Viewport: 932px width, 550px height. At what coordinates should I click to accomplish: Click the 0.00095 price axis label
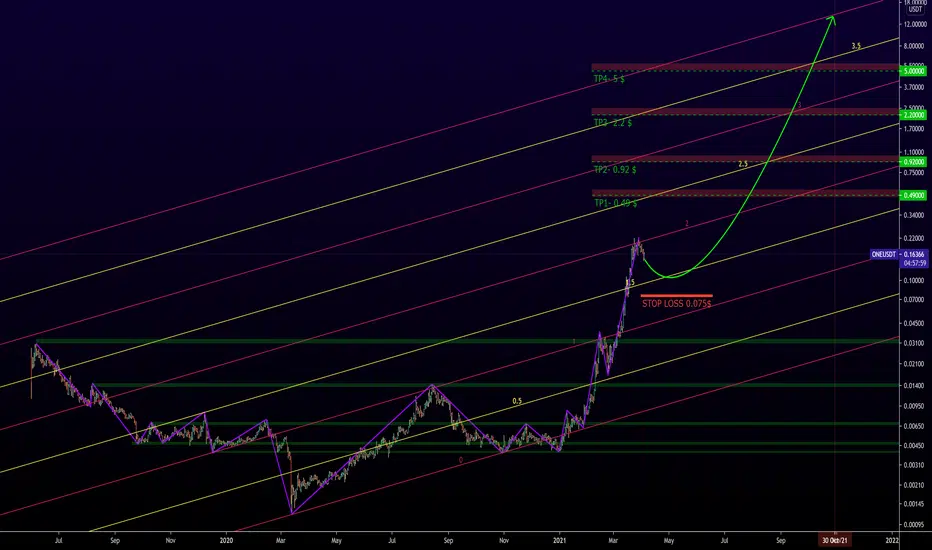(x=915, y=525)
